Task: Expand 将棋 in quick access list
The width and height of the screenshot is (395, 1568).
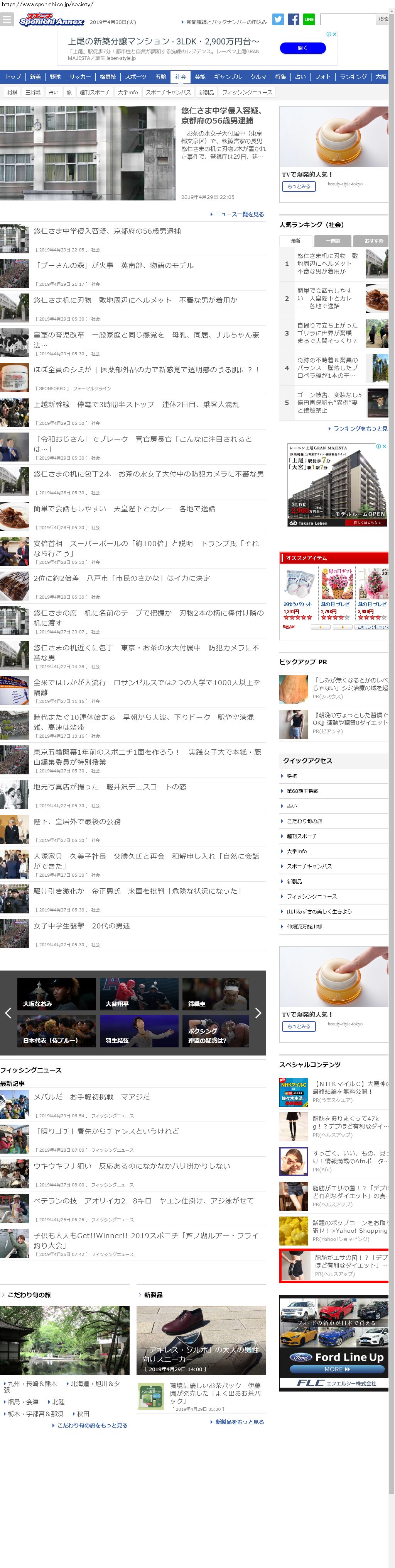Action: (x=292, y=776)
